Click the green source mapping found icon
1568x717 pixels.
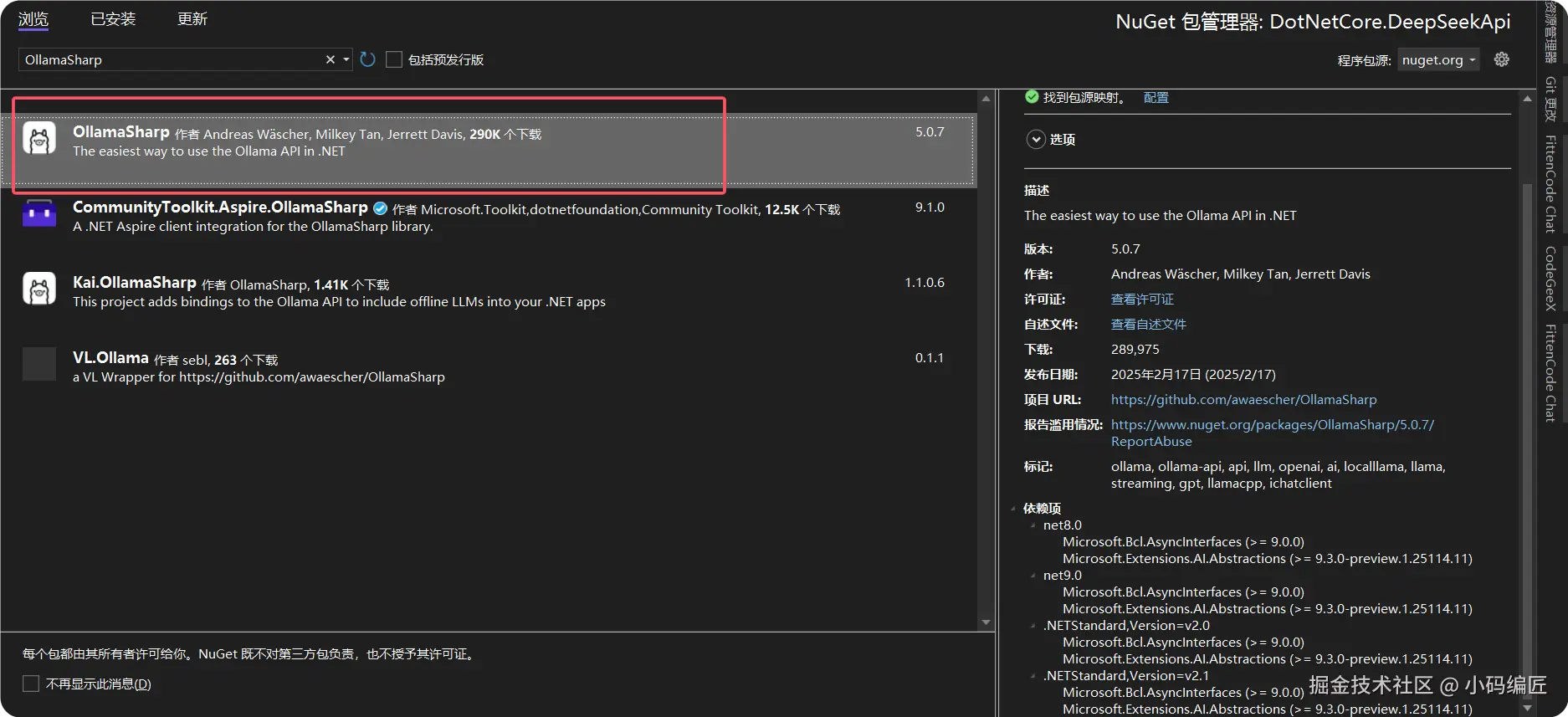pyautogui.click(x=1032, y=97)
